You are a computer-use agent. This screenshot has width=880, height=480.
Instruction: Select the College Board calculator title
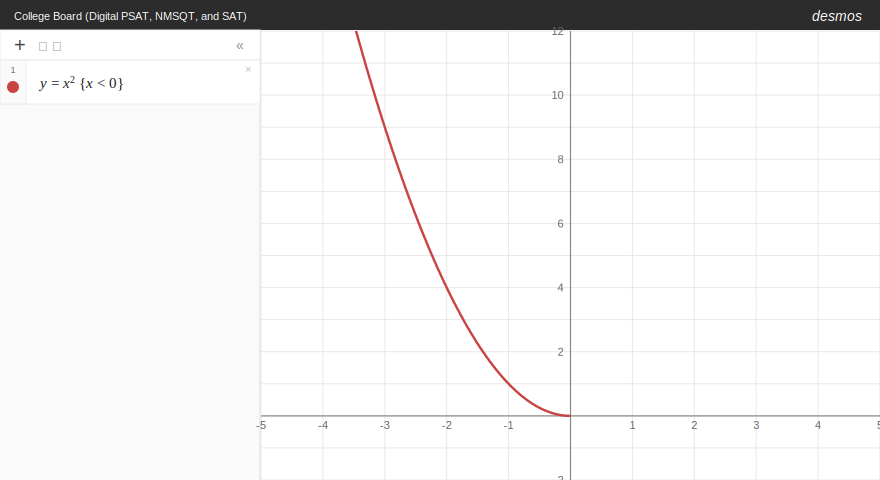(130, 16)
